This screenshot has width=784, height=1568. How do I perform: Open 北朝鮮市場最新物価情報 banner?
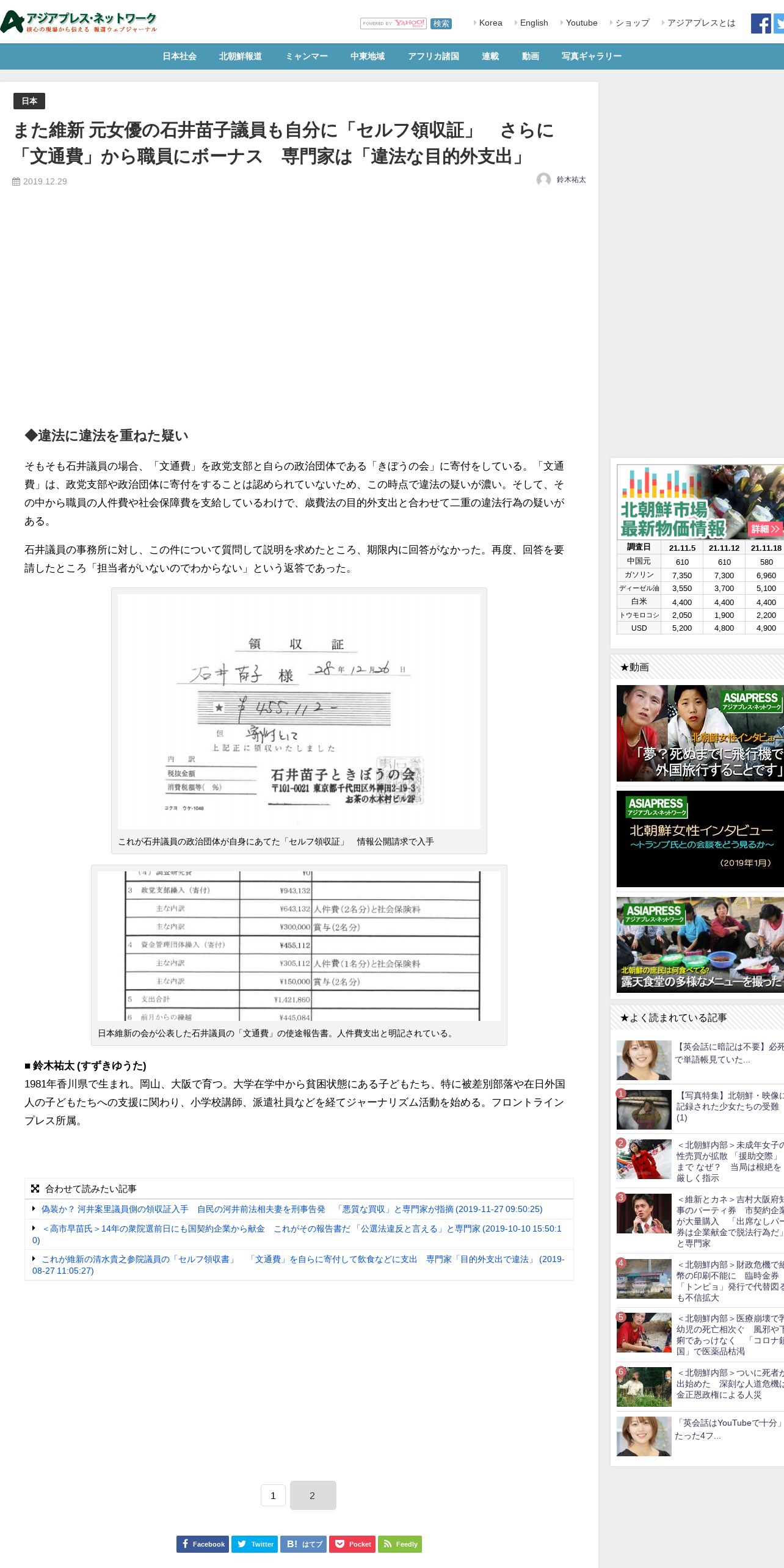tap(700, 502)
